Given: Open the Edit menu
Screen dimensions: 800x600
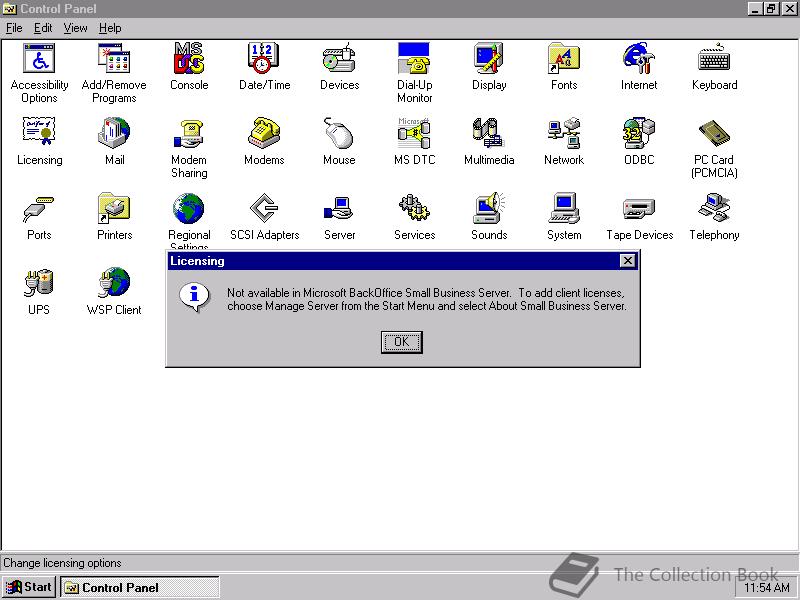Looking at the screenshot, I should coord(43,28).
